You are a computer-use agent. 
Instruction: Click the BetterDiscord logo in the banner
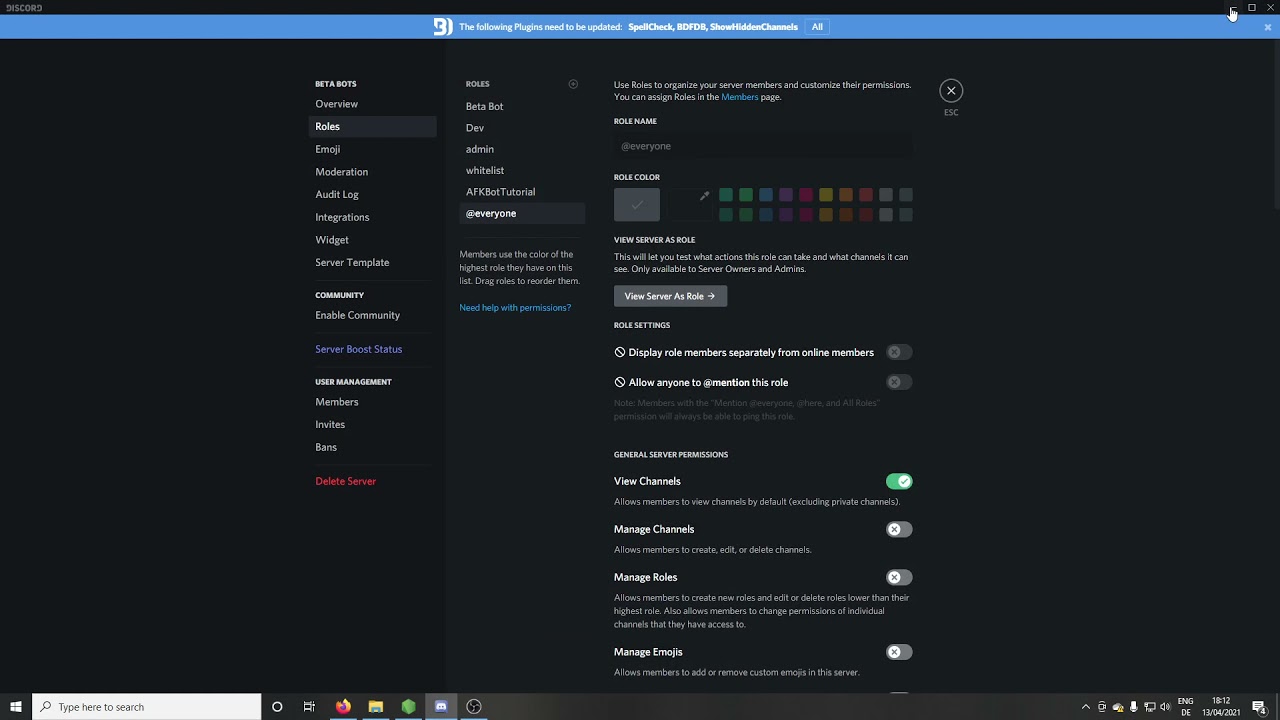pyautogui.click(x=442, y=27)
